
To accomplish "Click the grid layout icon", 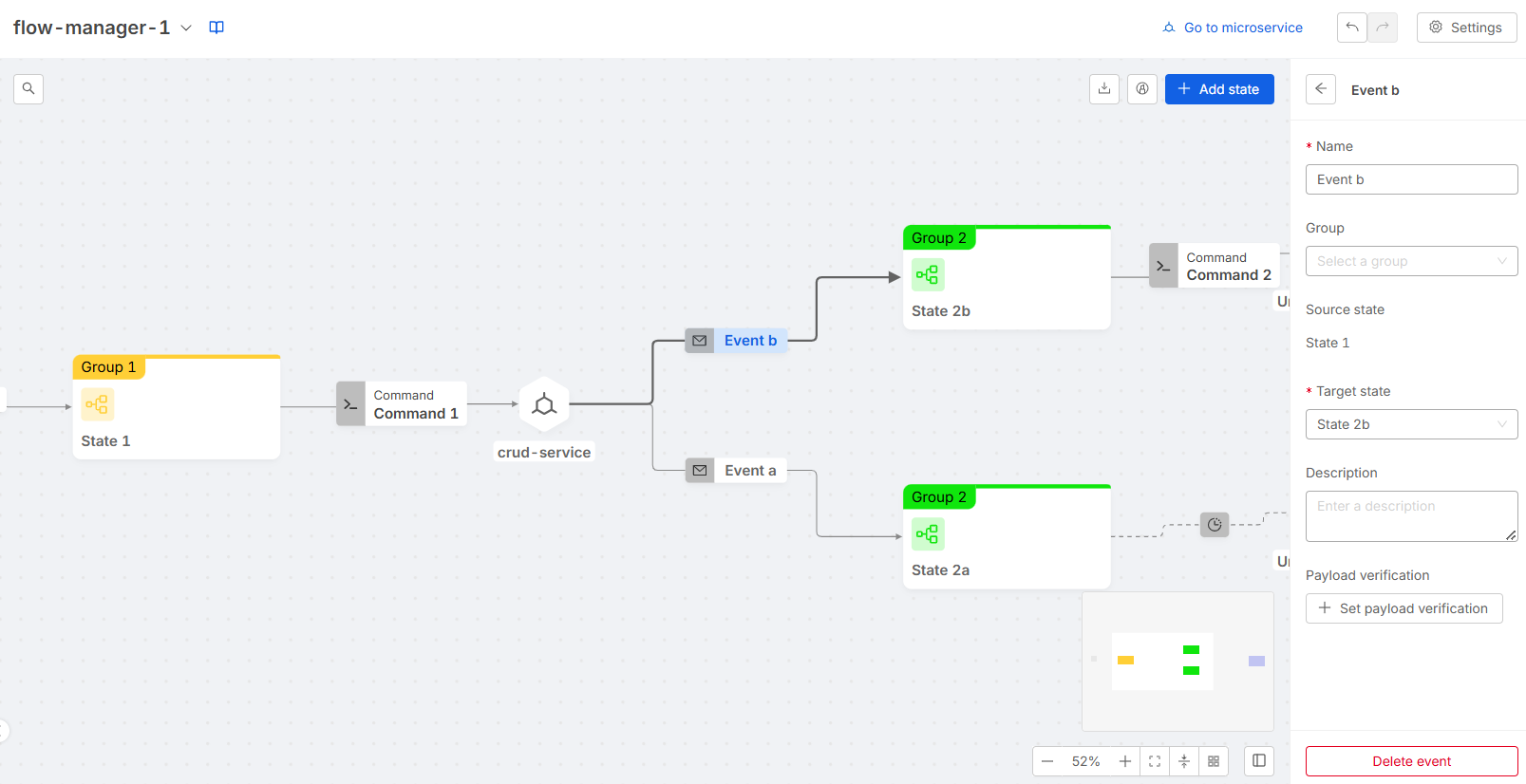I will 1214,761.
